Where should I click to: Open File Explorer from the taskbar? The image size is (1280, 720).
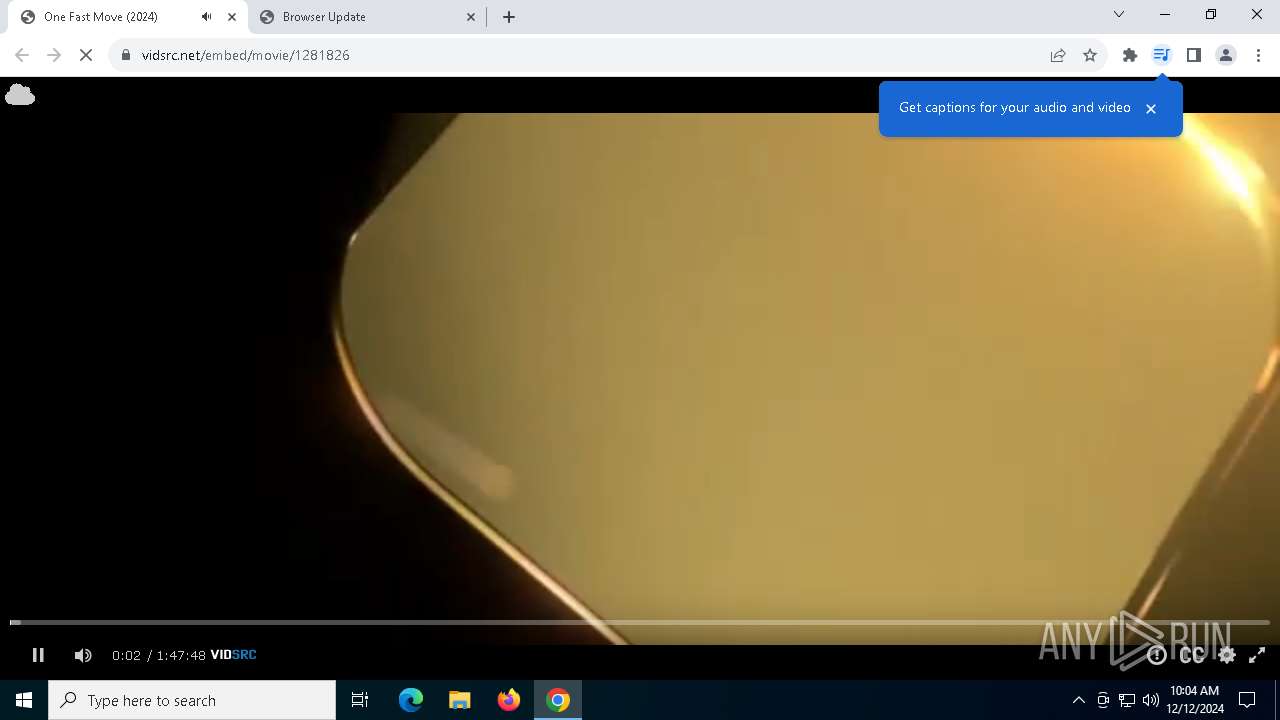tap(460, 700)
